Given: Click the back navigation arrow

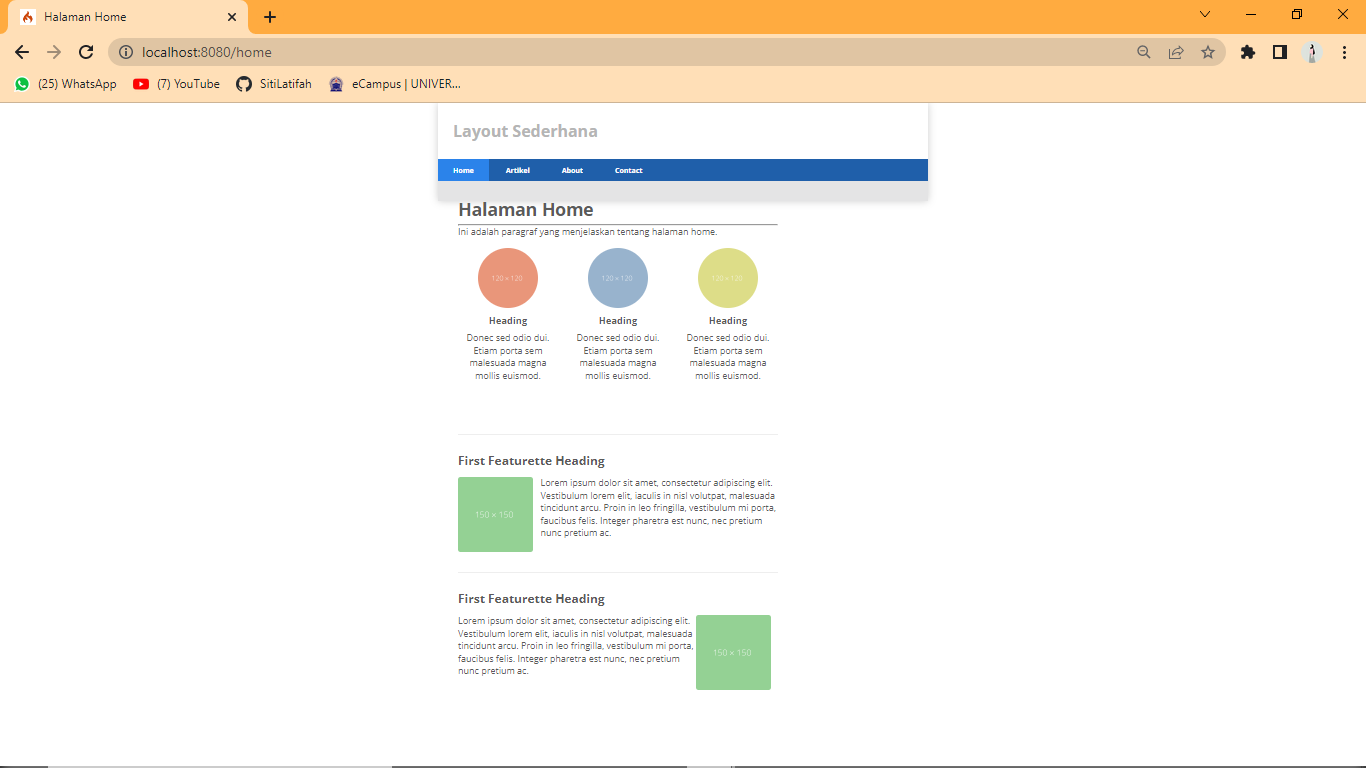Looking at the screenshot, I should 21,52.
